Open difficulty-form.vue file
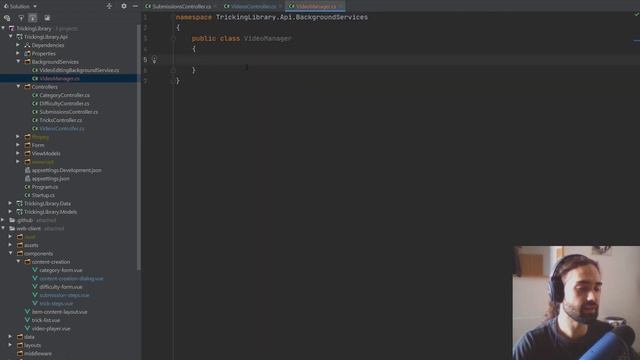This screenshot has width=640, height=360. coord(60,287)
